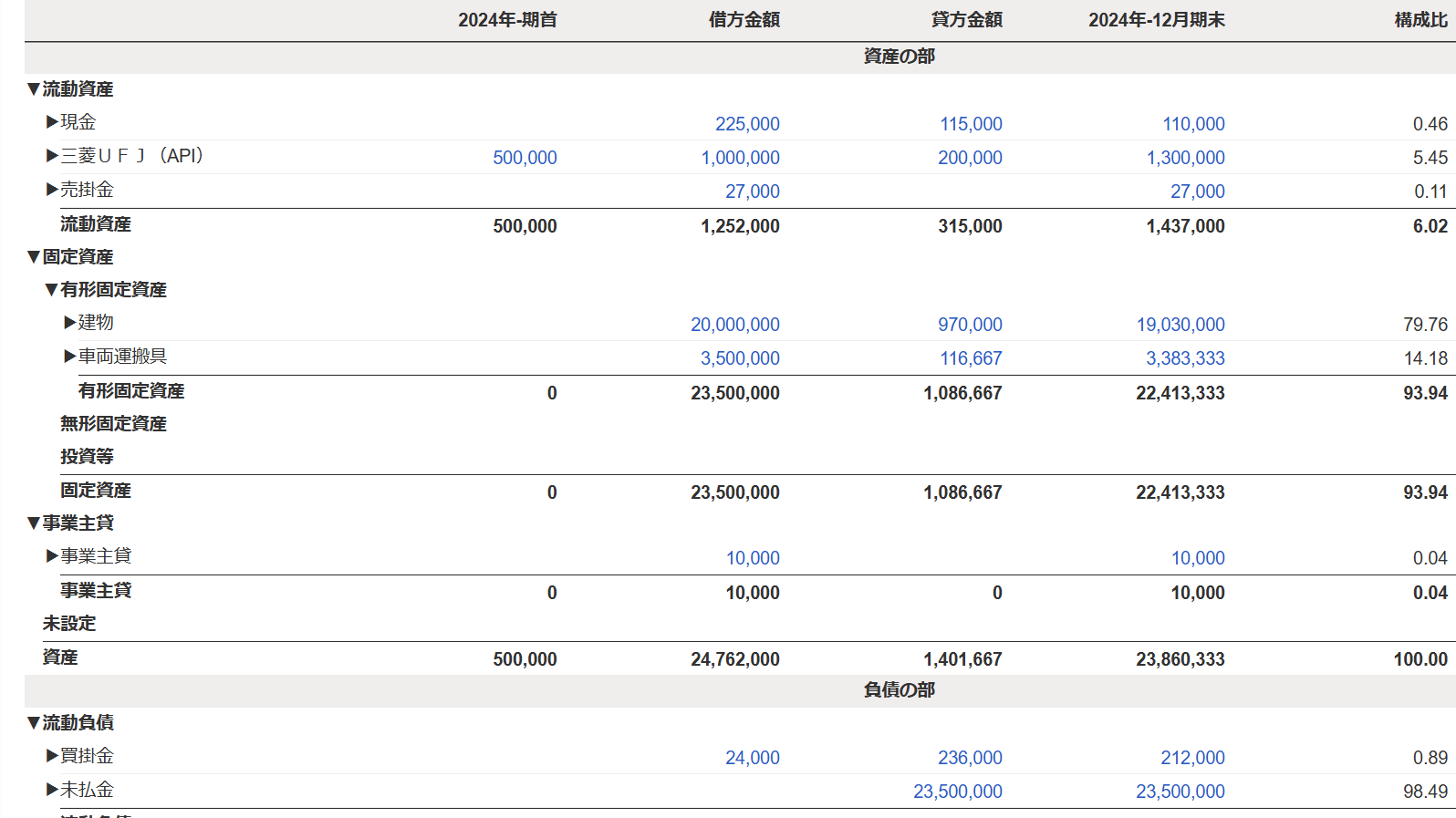
Task: Open 未払金 ending balance 23,500,000
Action: (1180, 792)
